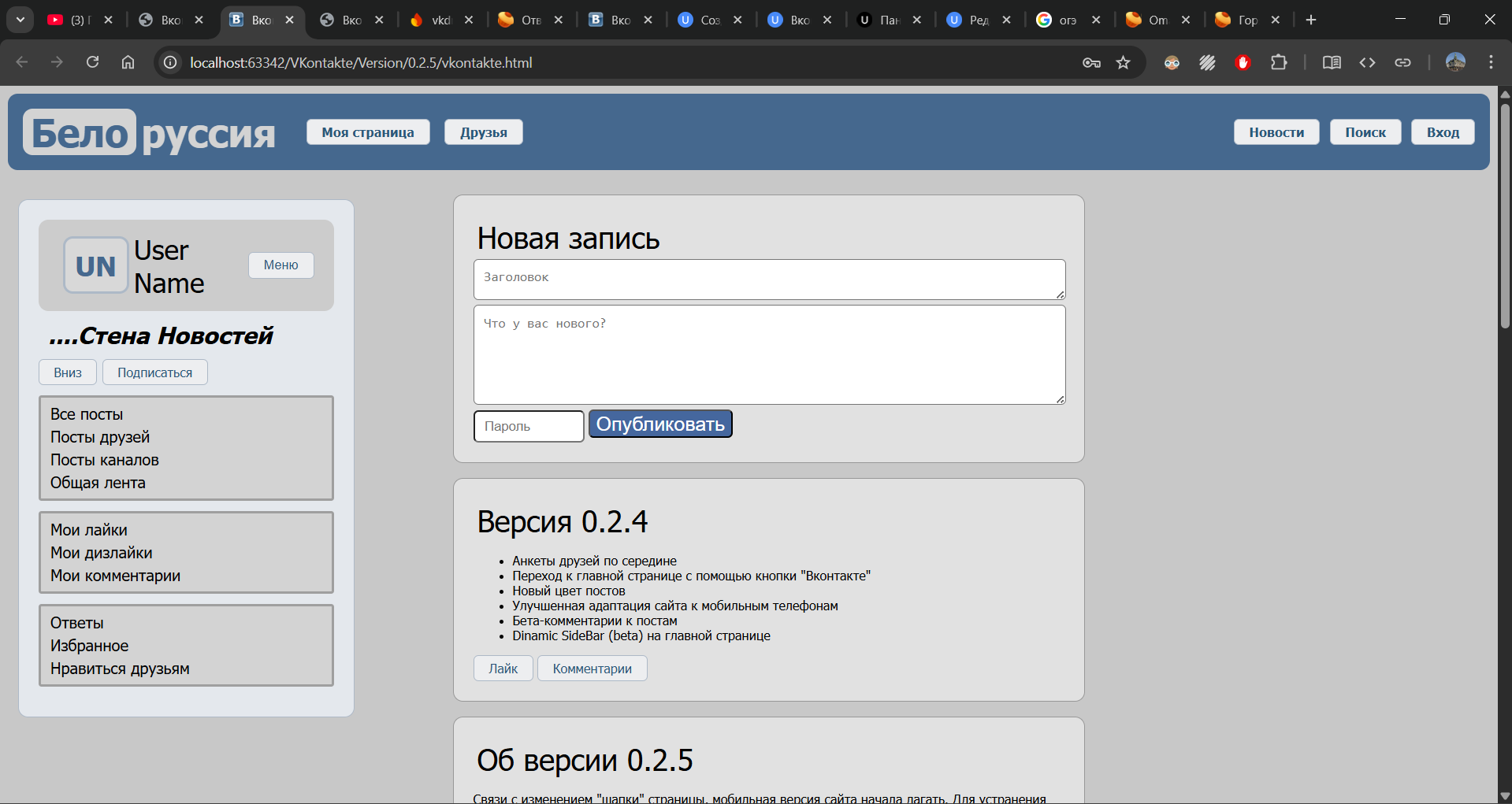Viewport: 1512px width, 804px height.
Task: View site information for localhost
Action: (x=169, y=62)
